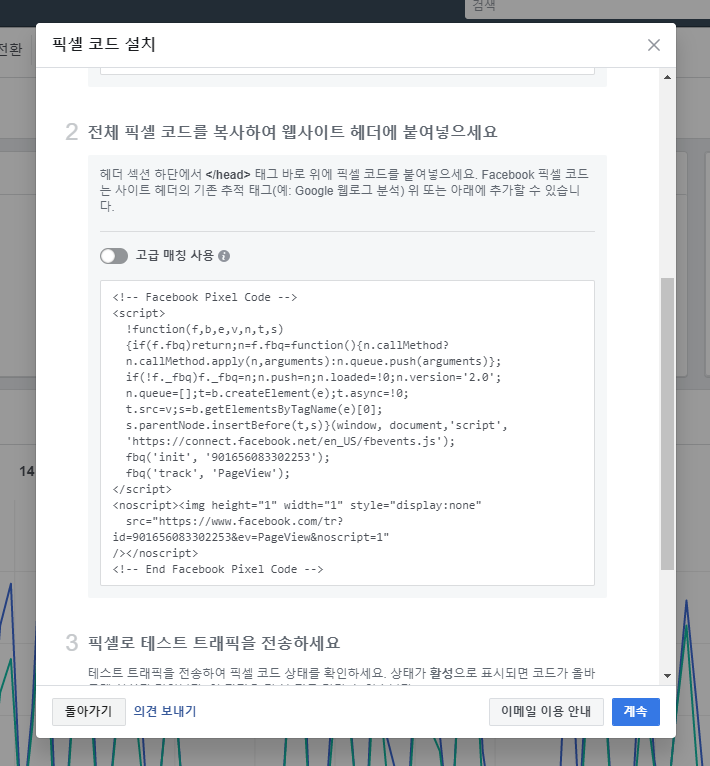Viewport: 710px width, 766px height.
Task: Click the 'End Facebook Pixel Code' comment line
Action: tap(218, 569)
